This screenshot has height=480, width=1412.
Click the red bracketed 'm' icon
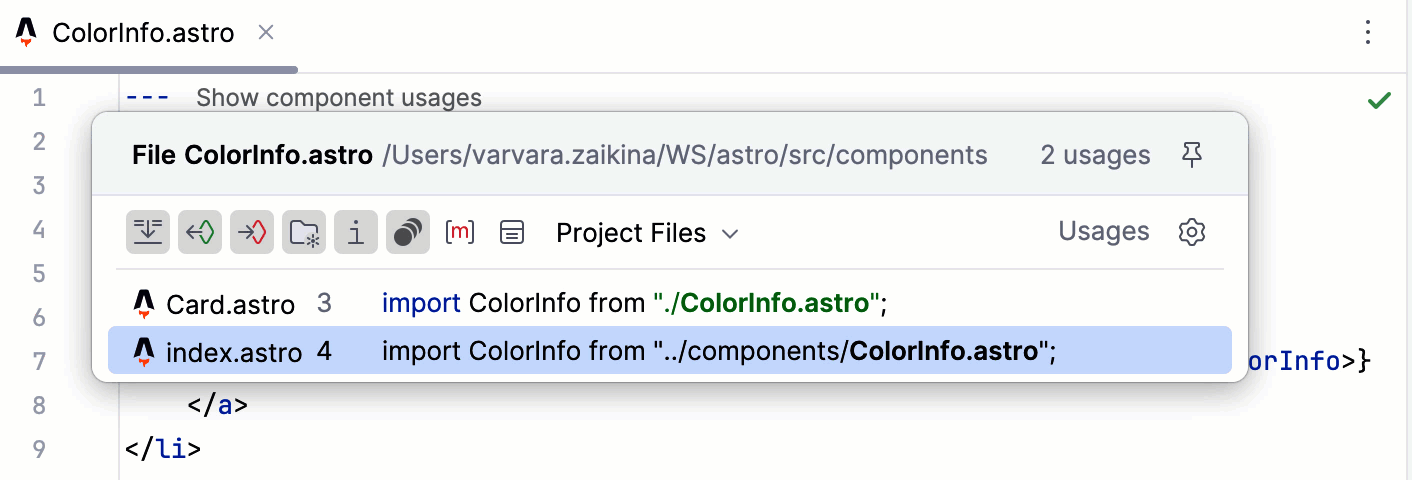460,233
